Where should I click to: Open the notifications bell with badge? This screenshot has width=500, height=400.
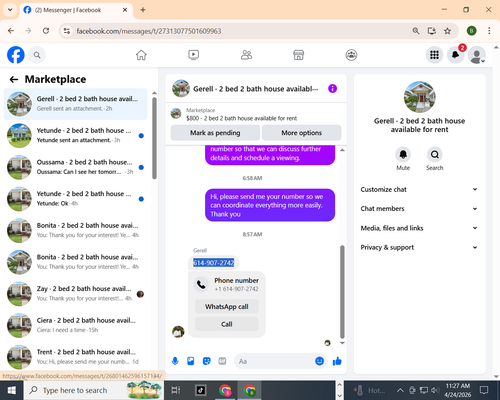(x=456, y=55)
